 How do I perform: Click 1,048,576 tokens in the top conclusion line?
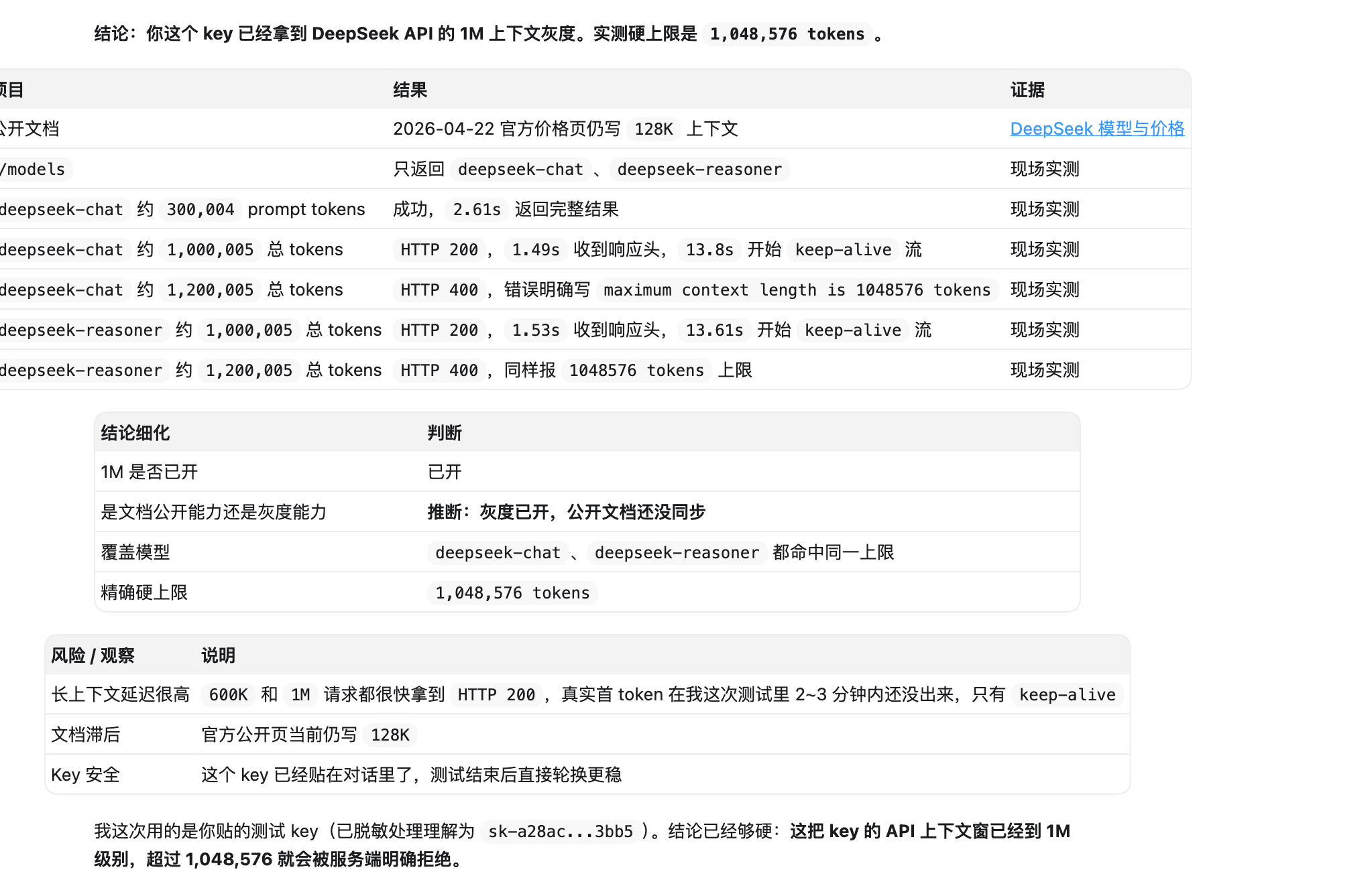787,34
